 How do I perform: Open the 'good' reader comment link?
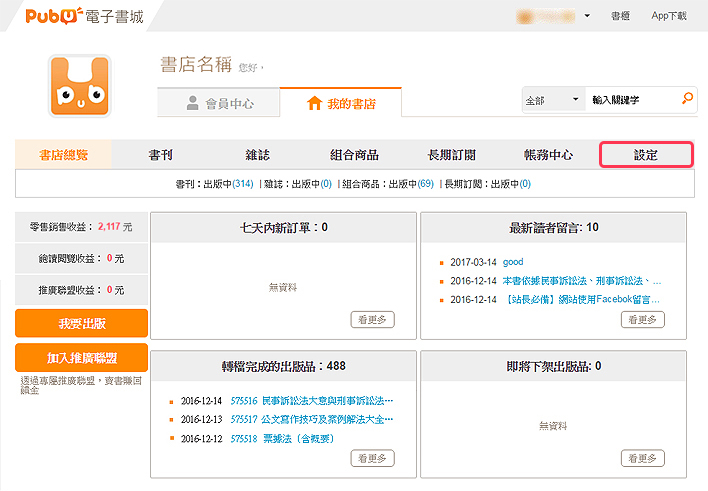point(513,262)
